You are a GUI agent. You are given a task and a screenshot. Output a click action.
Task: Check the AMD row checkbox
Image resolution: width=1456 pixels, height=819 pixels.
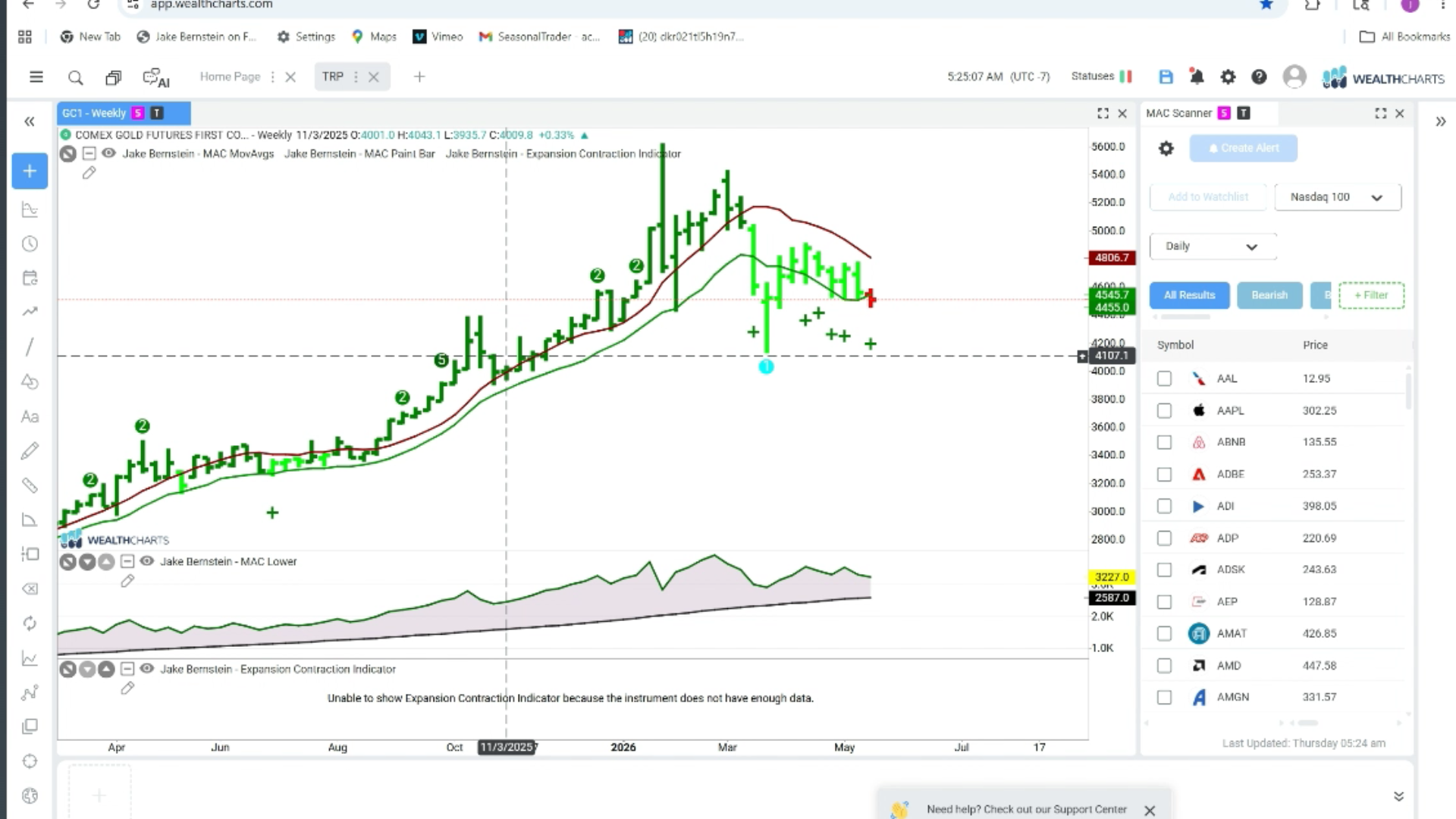tap(1164, 665)
